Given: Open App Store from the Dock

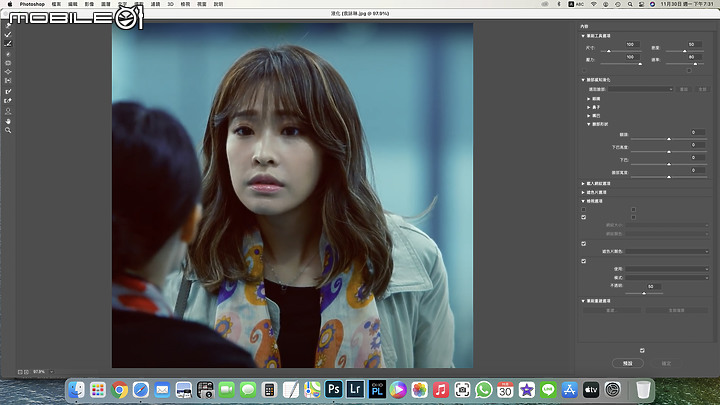Looking at the screenshot, I should (x=569, y=390).
